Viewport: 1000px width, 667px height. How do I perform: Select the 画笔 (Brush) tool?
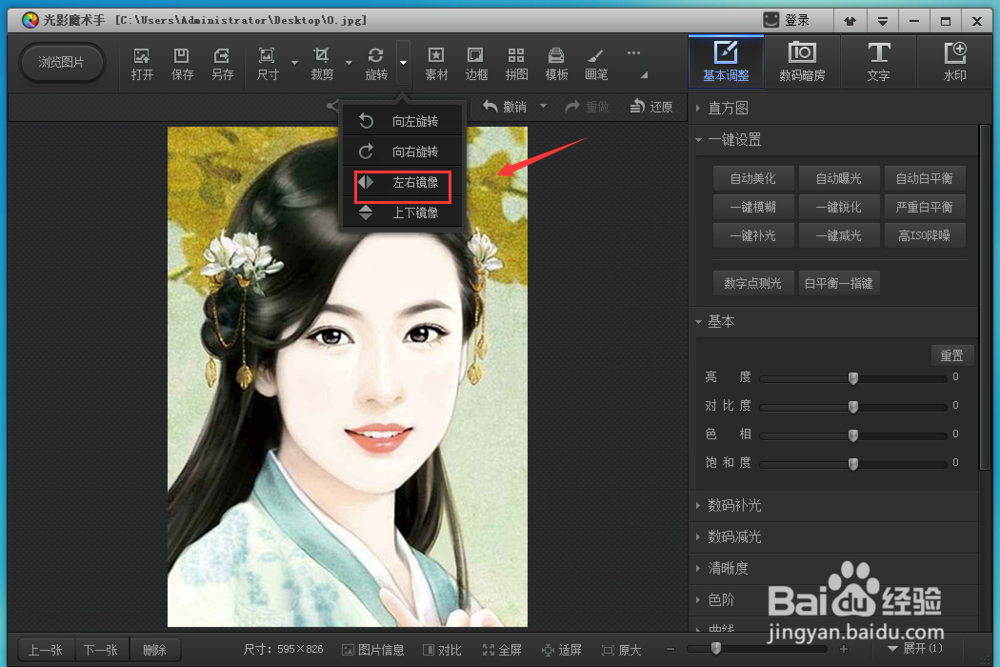pos(596,64)
